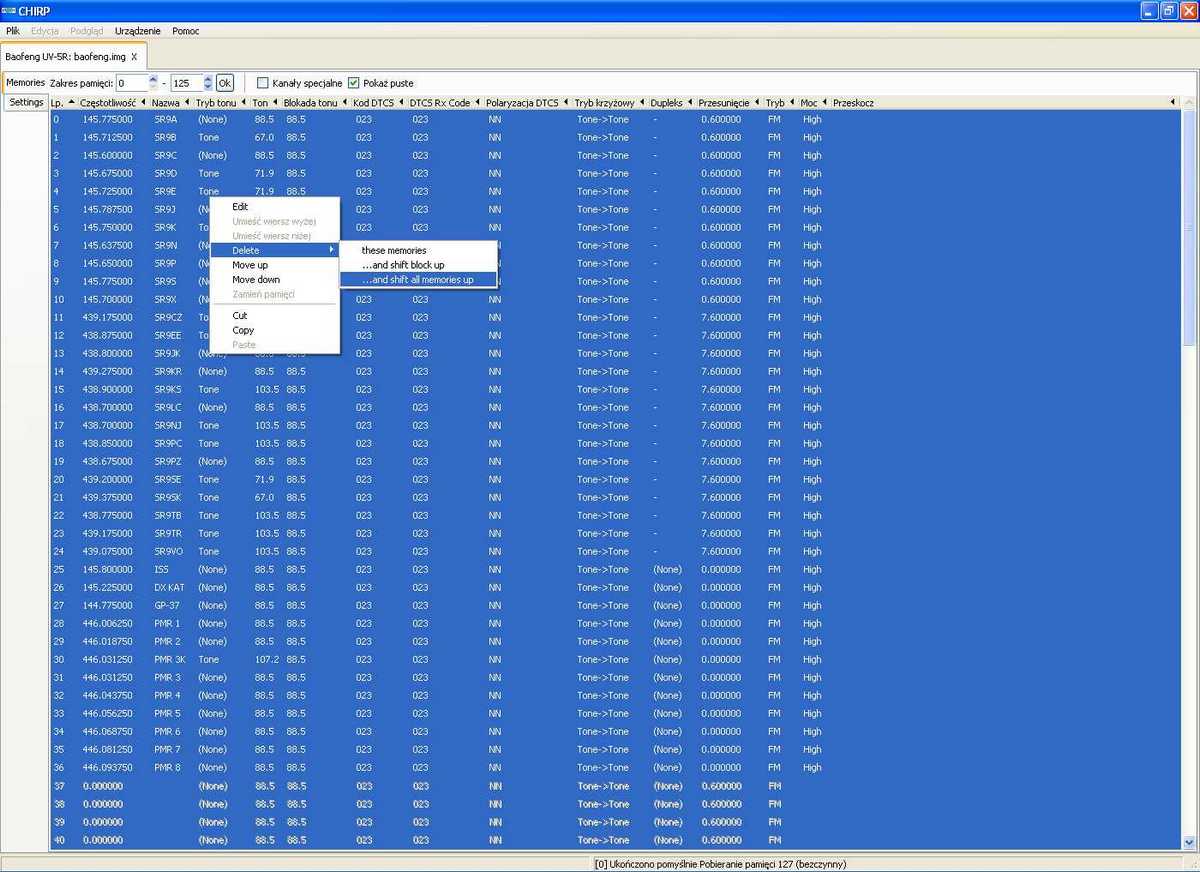Uncheck the Pokaż puste checkbox
1200x872 pixels.
pos(353,83)
